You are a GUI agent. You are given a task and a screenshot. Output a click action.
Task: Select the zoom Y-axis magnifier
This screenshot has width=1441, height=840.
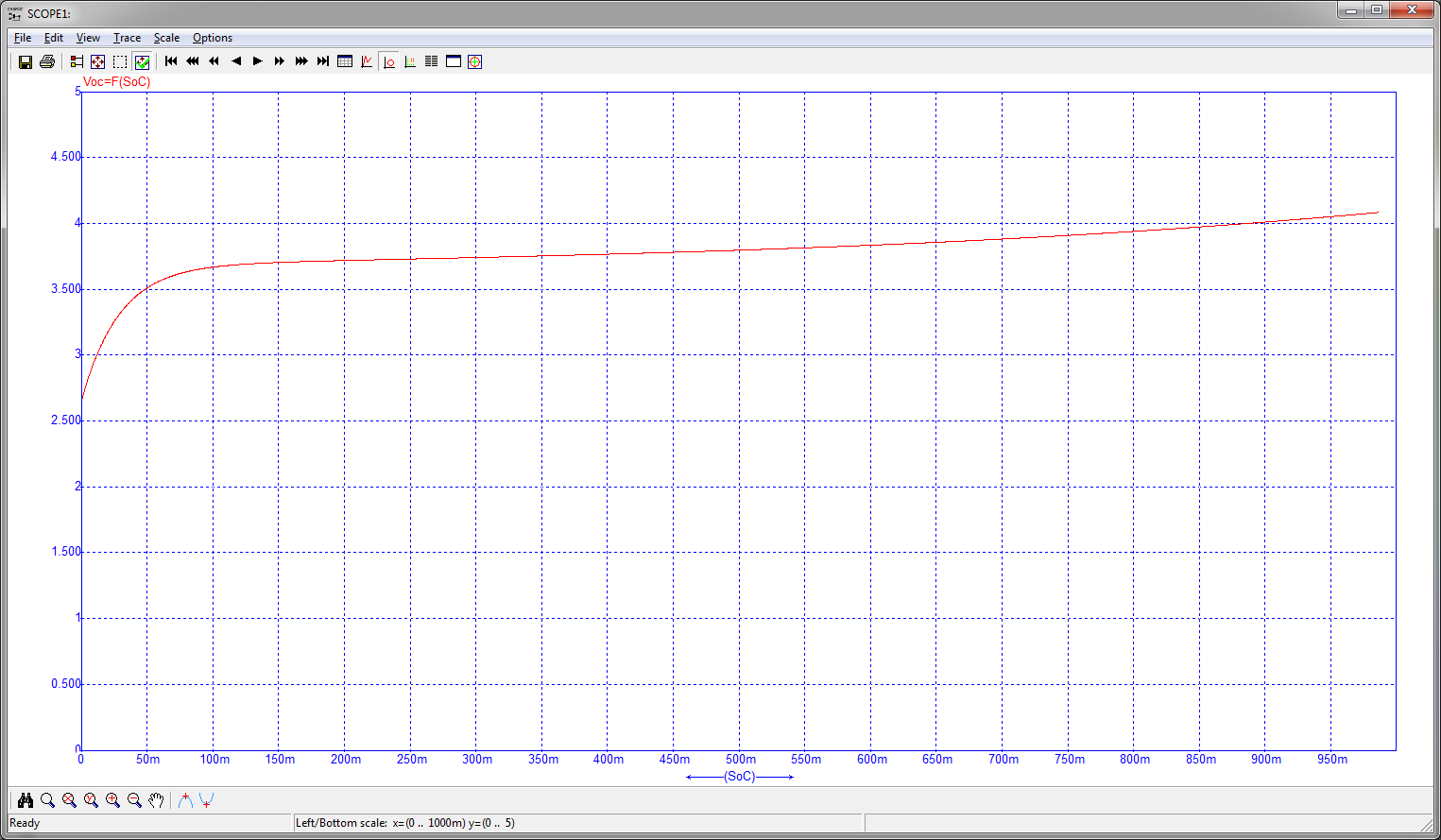[x=91, y=800]
